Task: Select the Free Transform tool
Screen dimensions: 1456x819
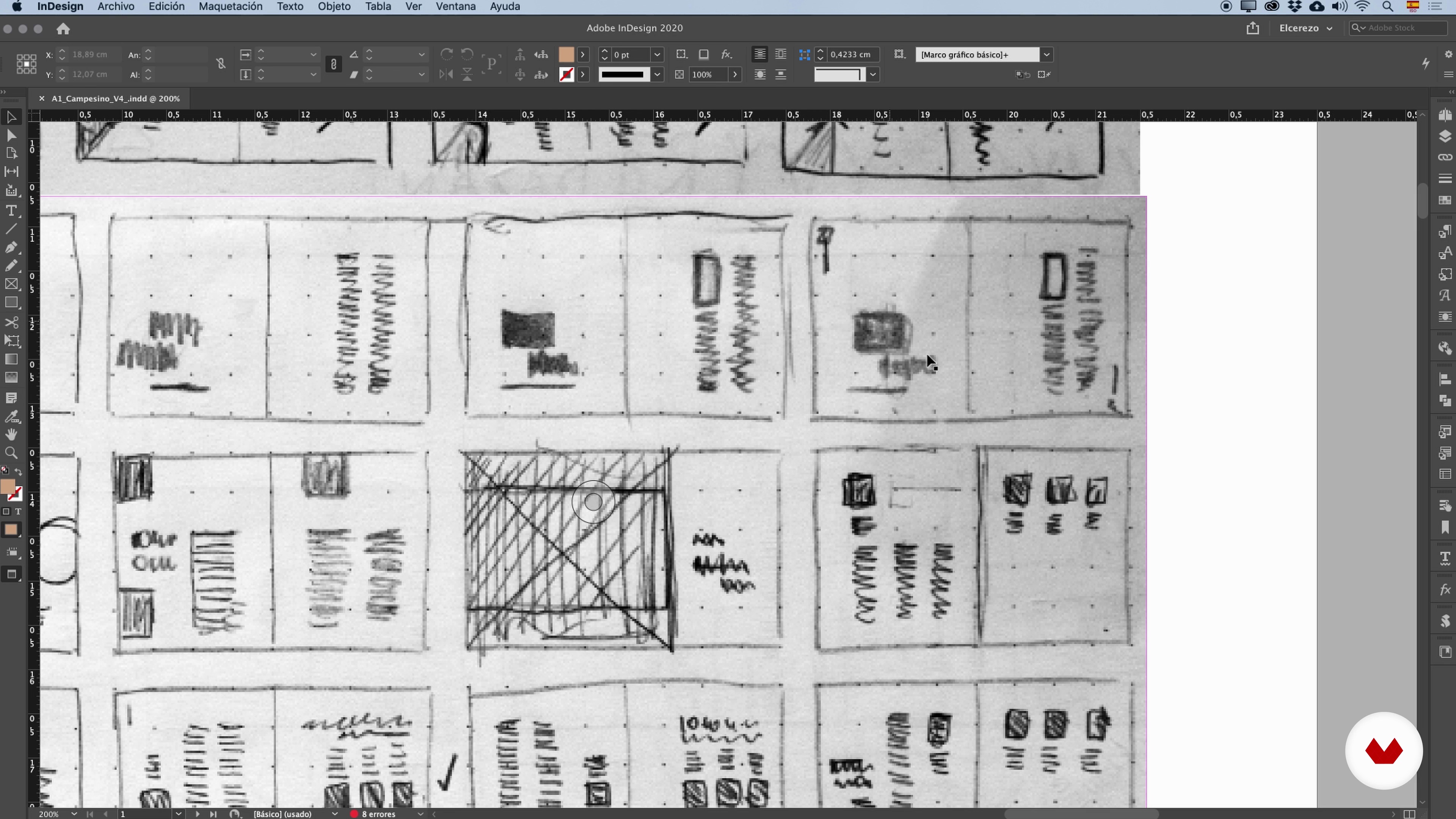Action: (x=11, y=341)
